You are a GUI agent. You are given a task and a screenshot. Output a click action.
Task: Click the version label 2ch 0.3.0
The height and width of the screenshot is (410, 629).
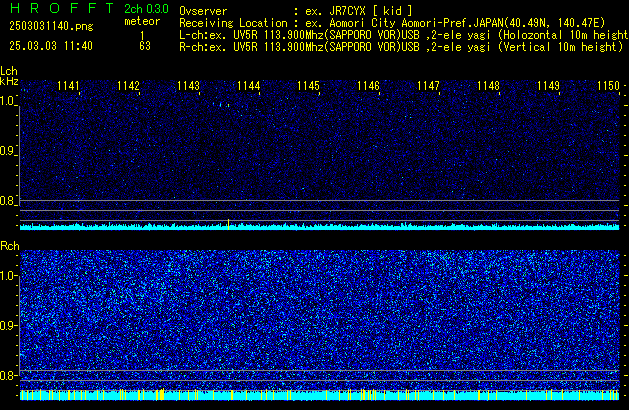tap(146, 9)
